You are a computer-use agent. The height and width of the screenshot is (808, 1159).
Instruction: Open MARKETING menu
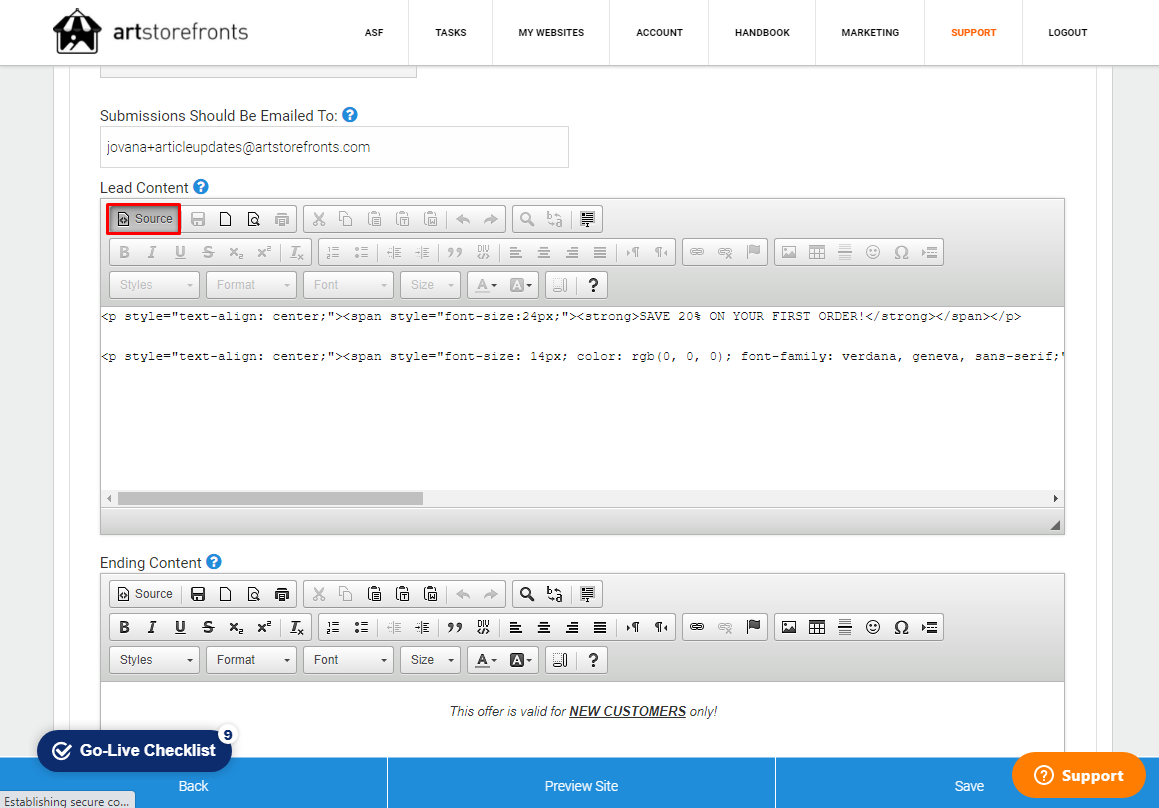(870, 33)
